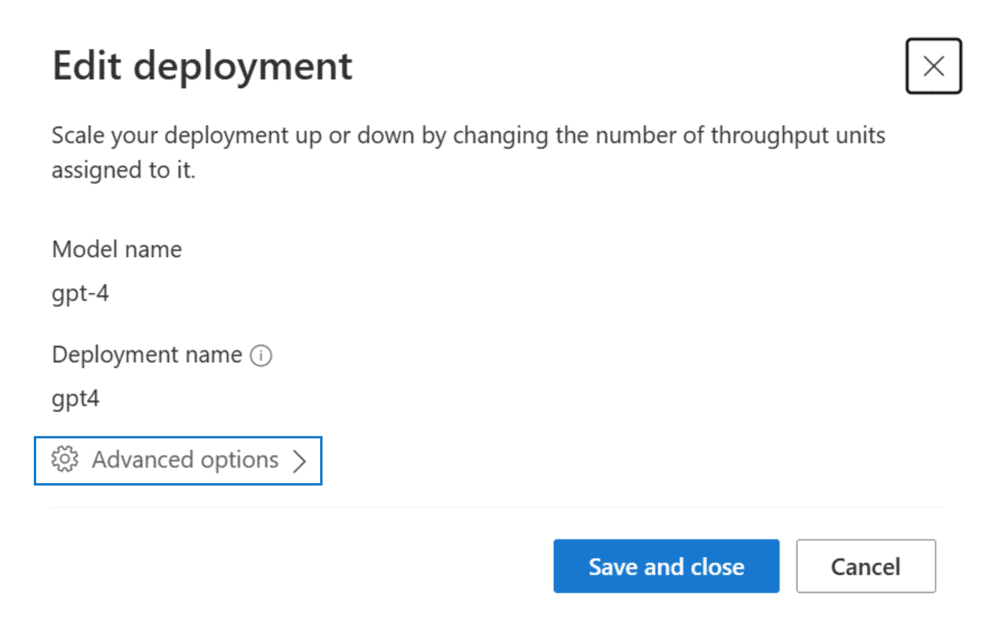Viewport: 1000px width, 631px height.
Task: Click the word Model in the label
Action: point(80,249)
